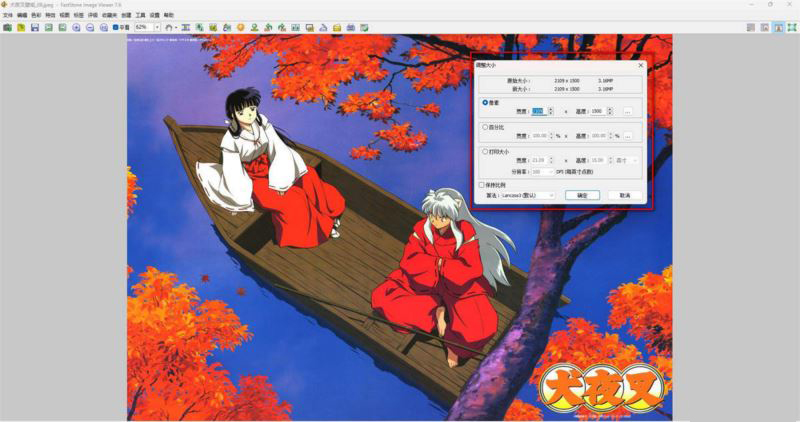The height and width of the screenshot is (422, 800).
Task: Toggle the 平滑 smooth checkbox in toolbar
Action: coord(116,28)
